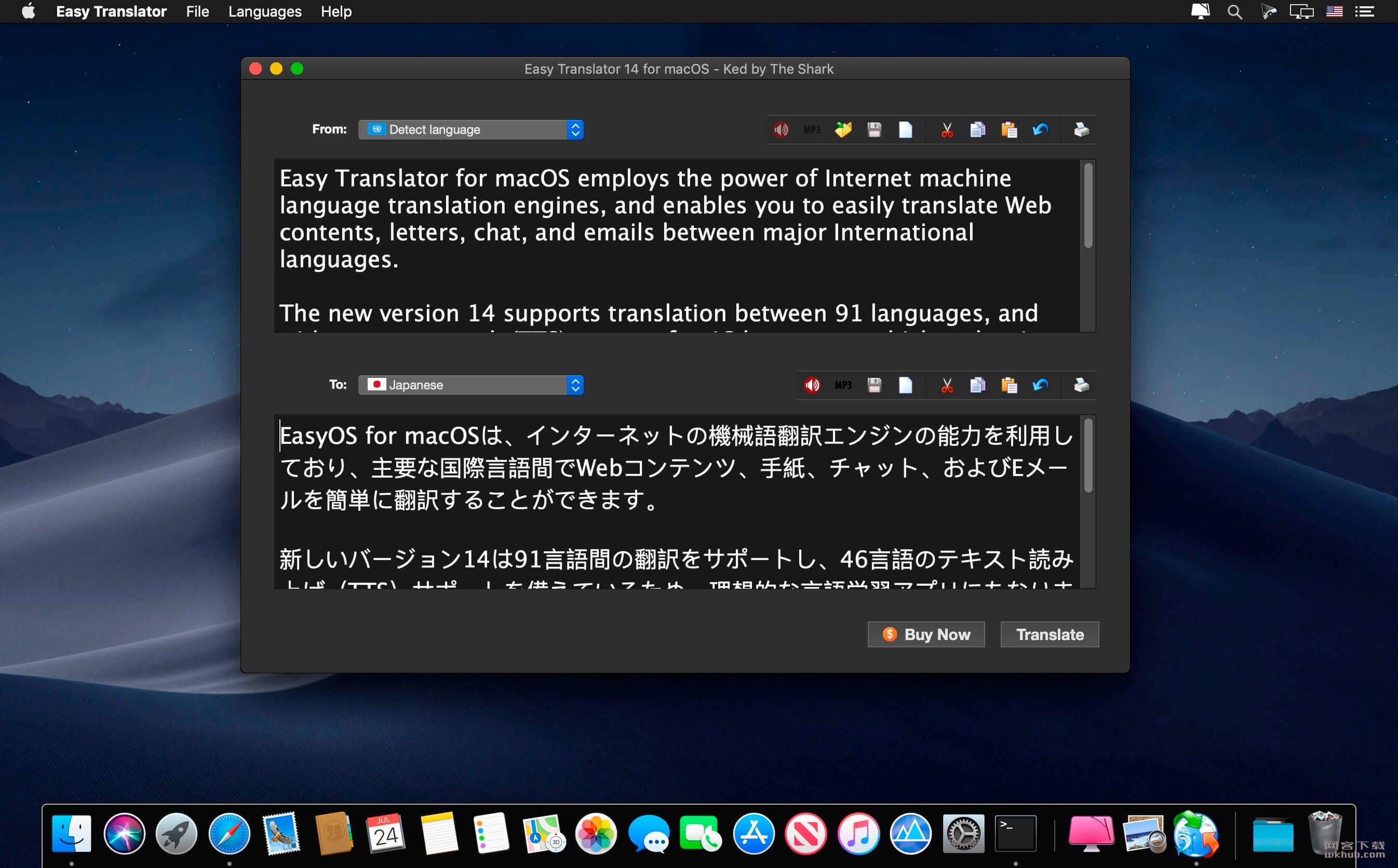
Task: Click the new blank document icon in the To toolbar
Action: 905,385
